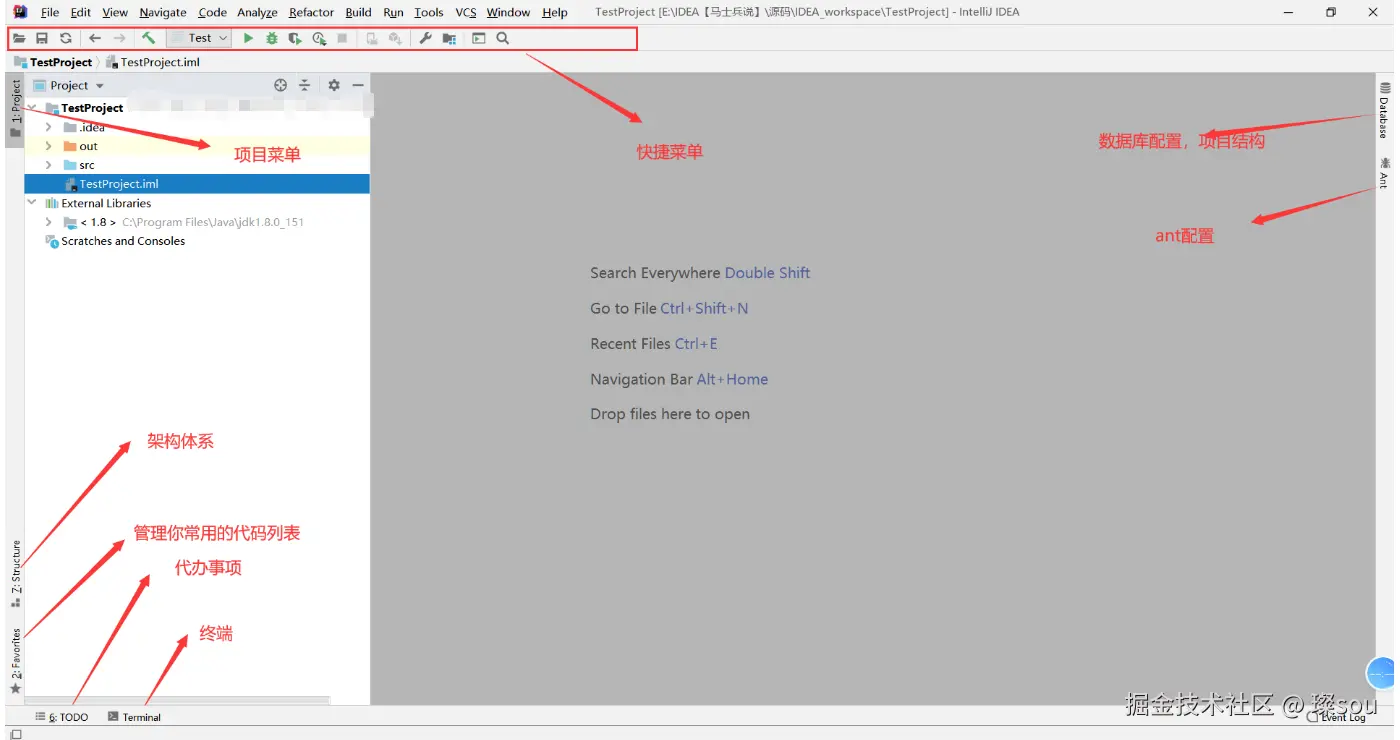This screenshot has width=1400, height=740.
Task: Expand the src folder in project tree
Action: 48,165
